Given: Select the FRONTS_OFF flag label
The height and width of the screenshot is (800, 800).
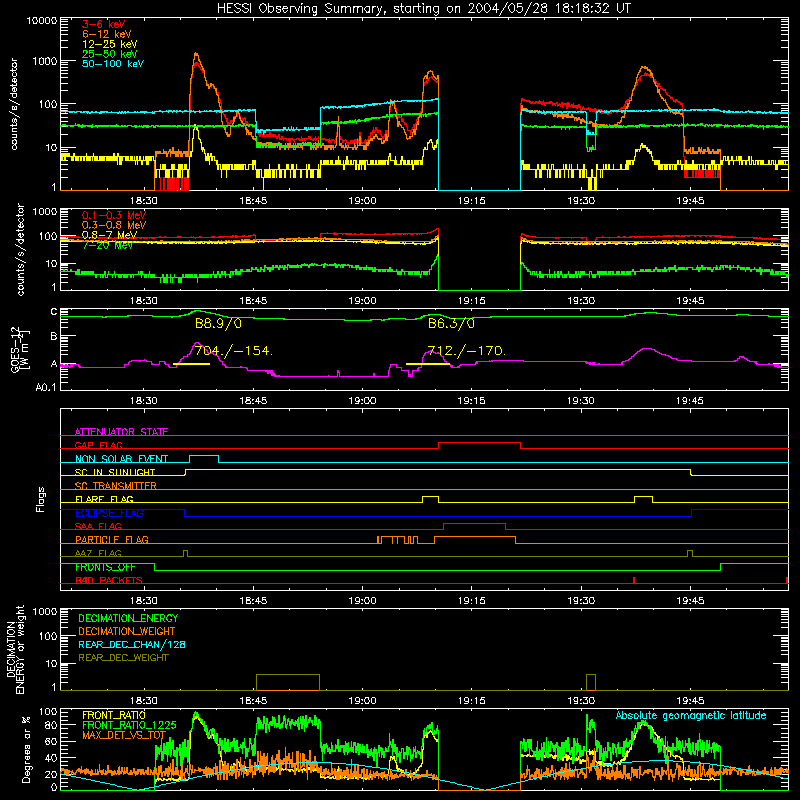Looking at the screenshot, I should 105,567.
